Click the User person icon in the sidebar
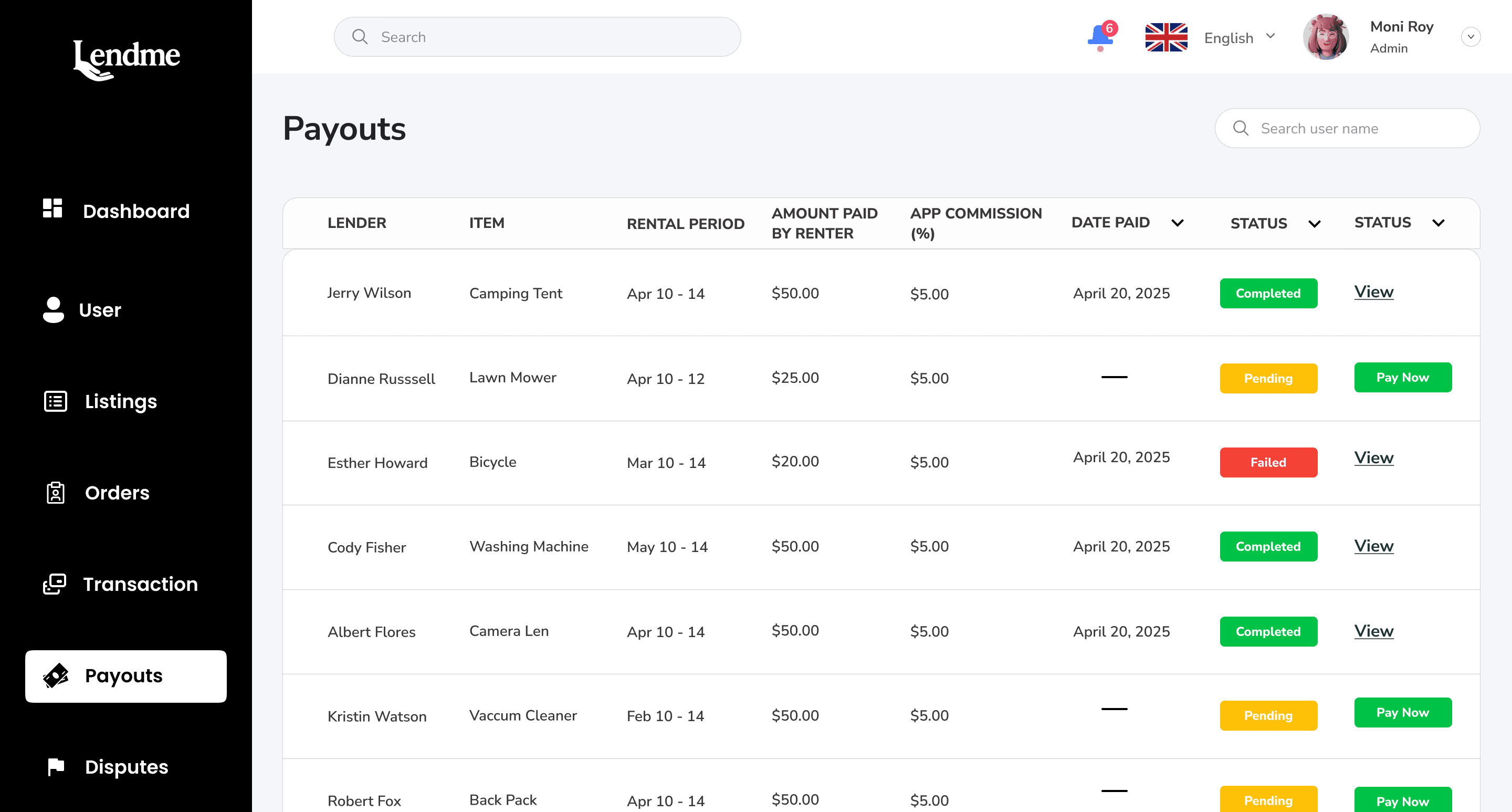Image resolution: width=1512 pixels, height=812 pixels. click(54, 309)
